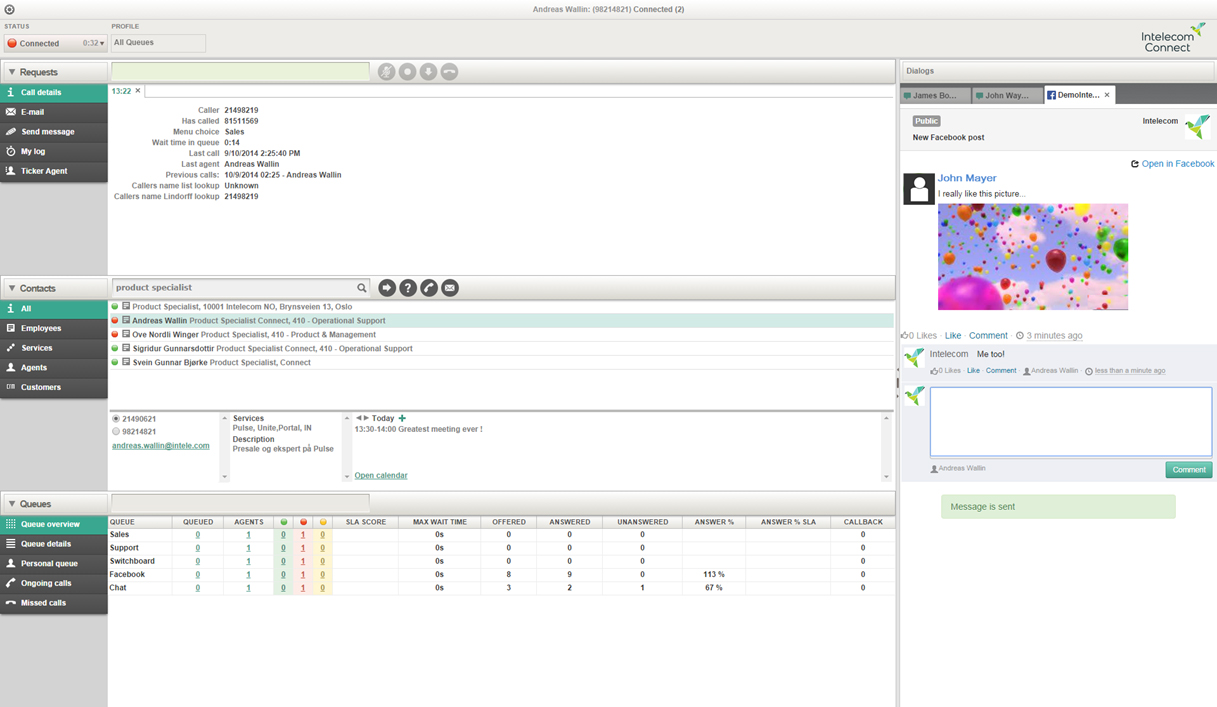Open the Queue details menu item
1217x707 pixels.
pos(46,544)
